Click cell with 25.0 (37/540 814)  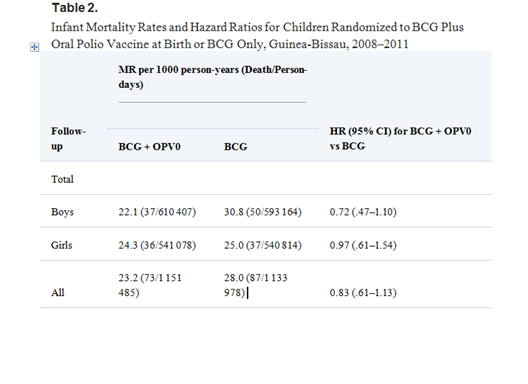(x=263, y=245)
